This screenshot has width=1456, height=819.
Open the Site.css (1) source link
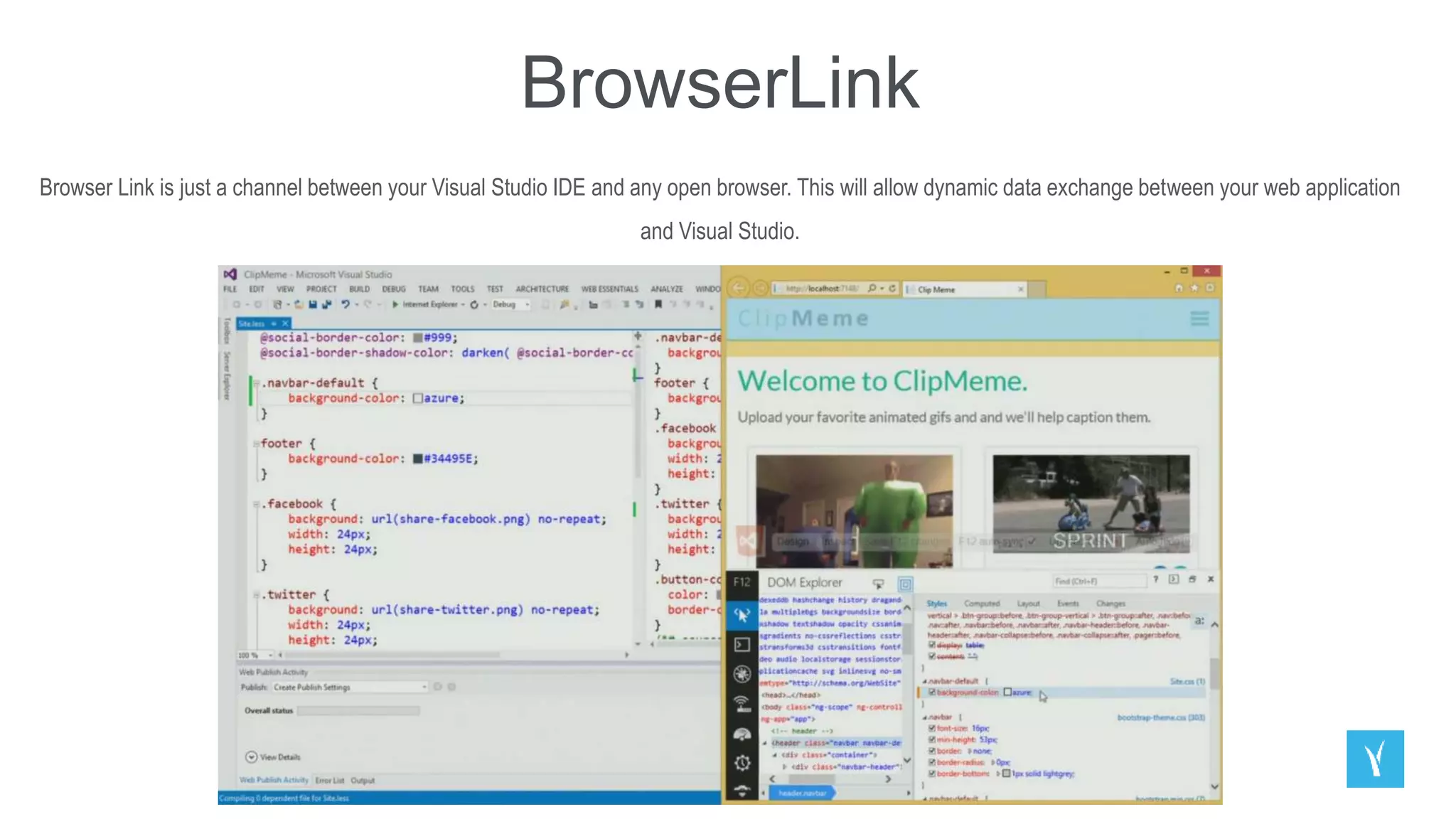1187,682
